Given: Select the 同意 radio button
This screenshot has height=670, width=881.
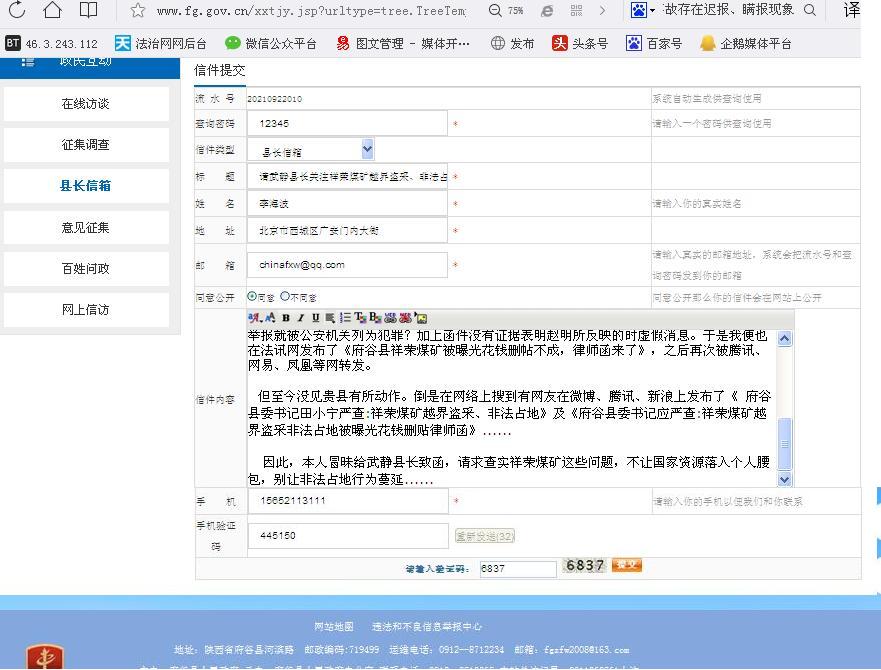Looking at the screenshot, I should (252, 297).
